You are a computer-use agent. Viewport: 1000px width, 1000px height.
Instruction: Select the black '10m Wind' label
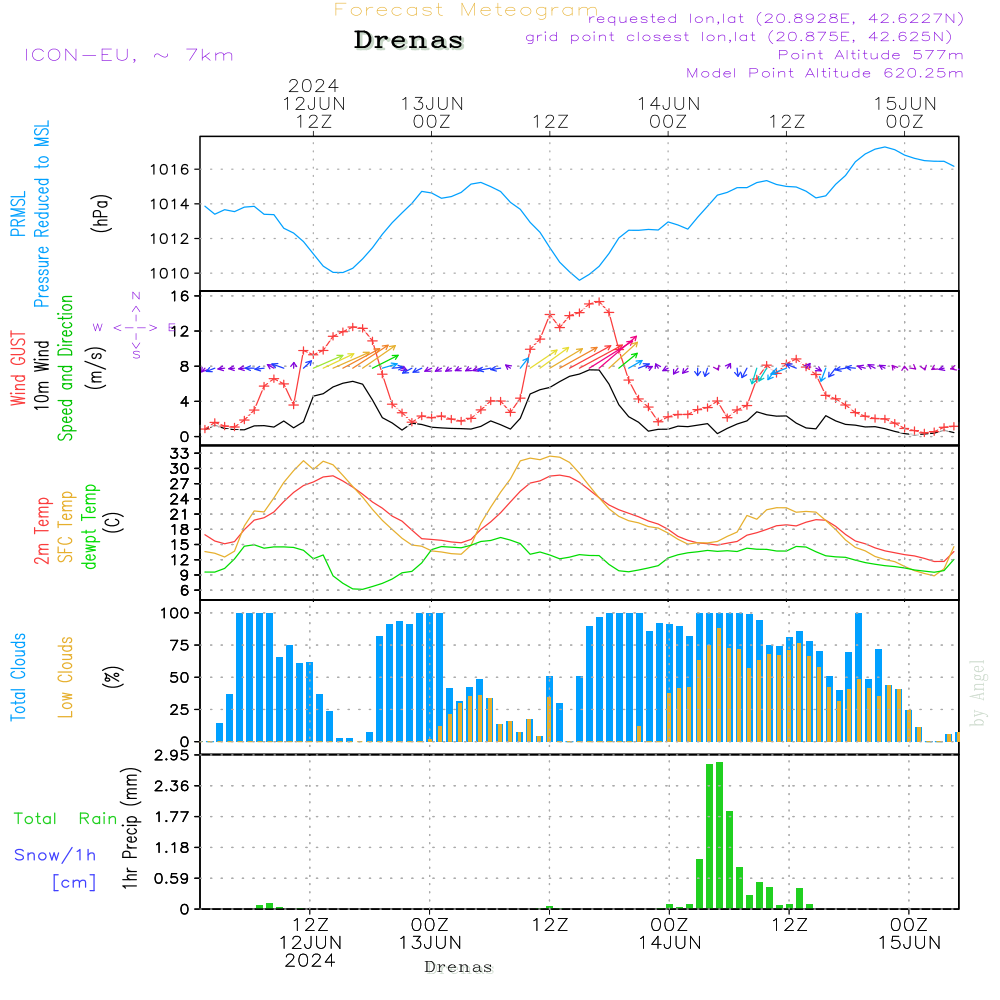tap(41, 374)
